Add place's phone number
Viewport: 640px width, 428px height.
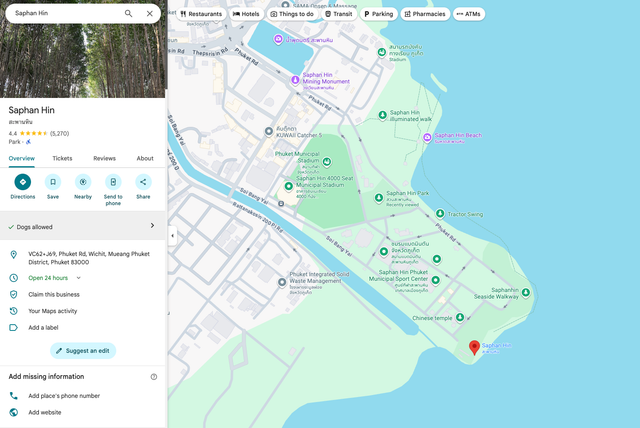coord(64,396)
